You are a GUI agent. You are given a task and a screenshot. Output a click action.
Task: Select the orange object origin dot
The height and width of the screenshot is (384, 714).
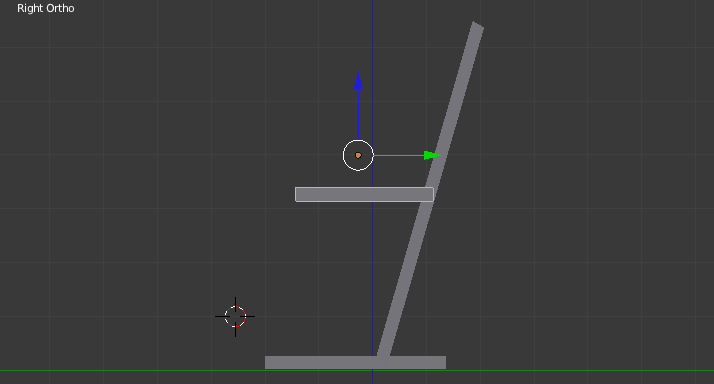[x=358, y=155]
